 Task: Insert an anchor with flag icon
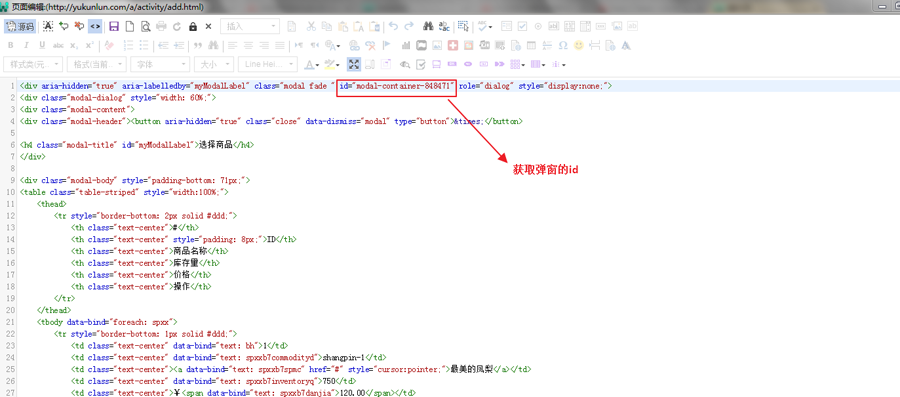(386, 45)
